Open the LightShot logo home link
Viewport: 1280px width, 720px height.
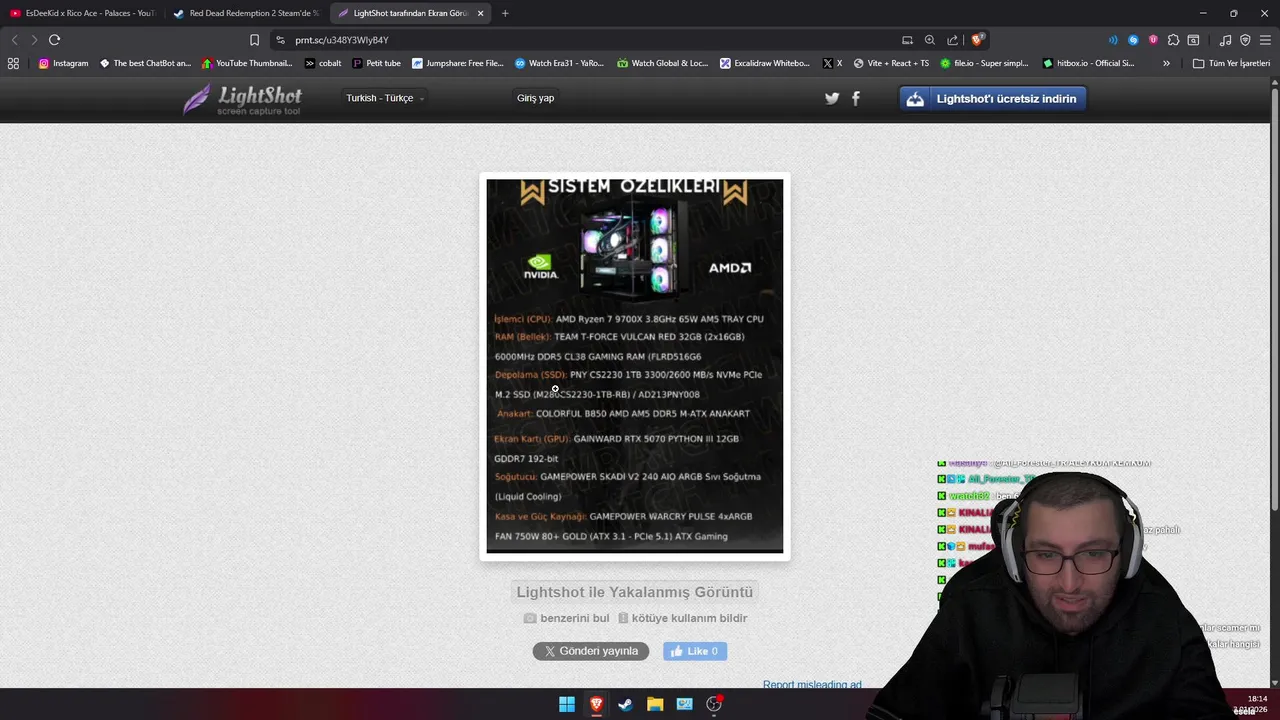[x=243, y=99]
